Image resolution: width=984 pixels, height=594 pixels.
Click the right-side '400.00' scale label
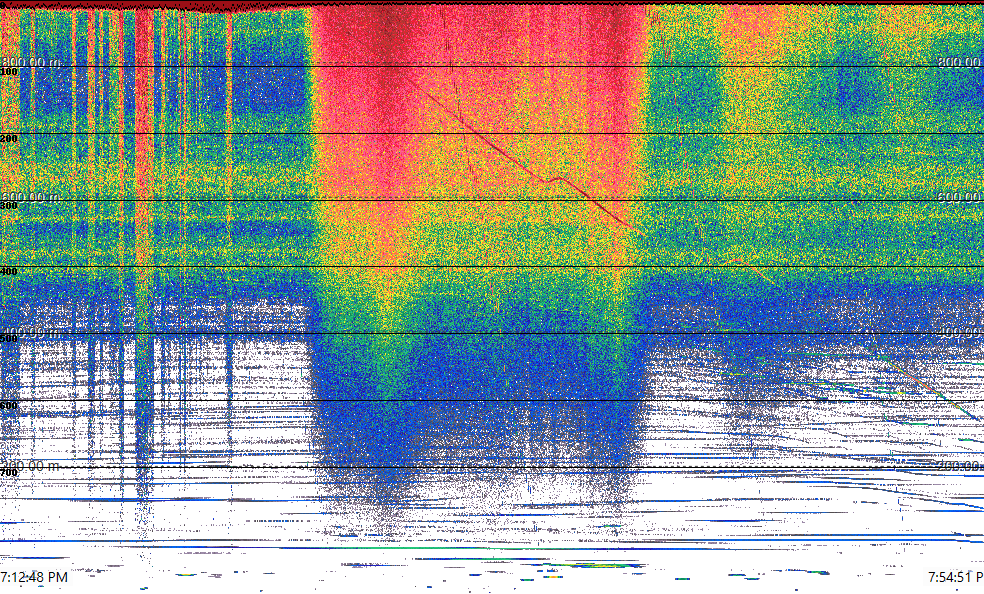[x=960, y=331]
